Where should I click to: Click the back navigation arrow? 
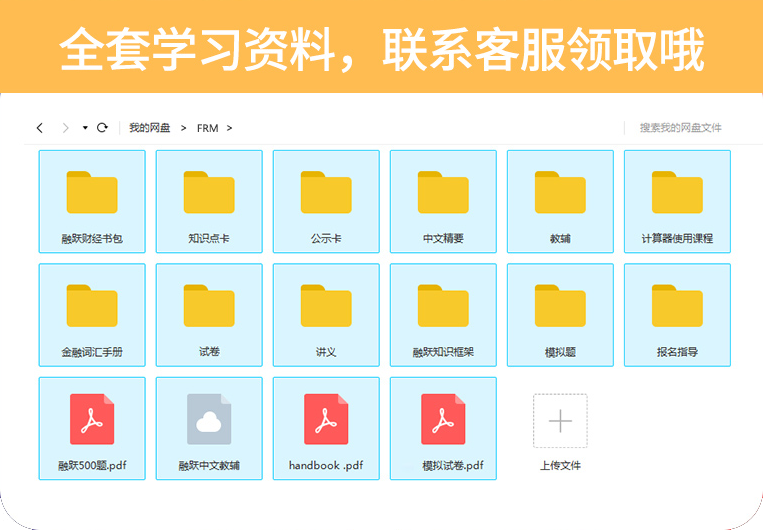(40, 128)
